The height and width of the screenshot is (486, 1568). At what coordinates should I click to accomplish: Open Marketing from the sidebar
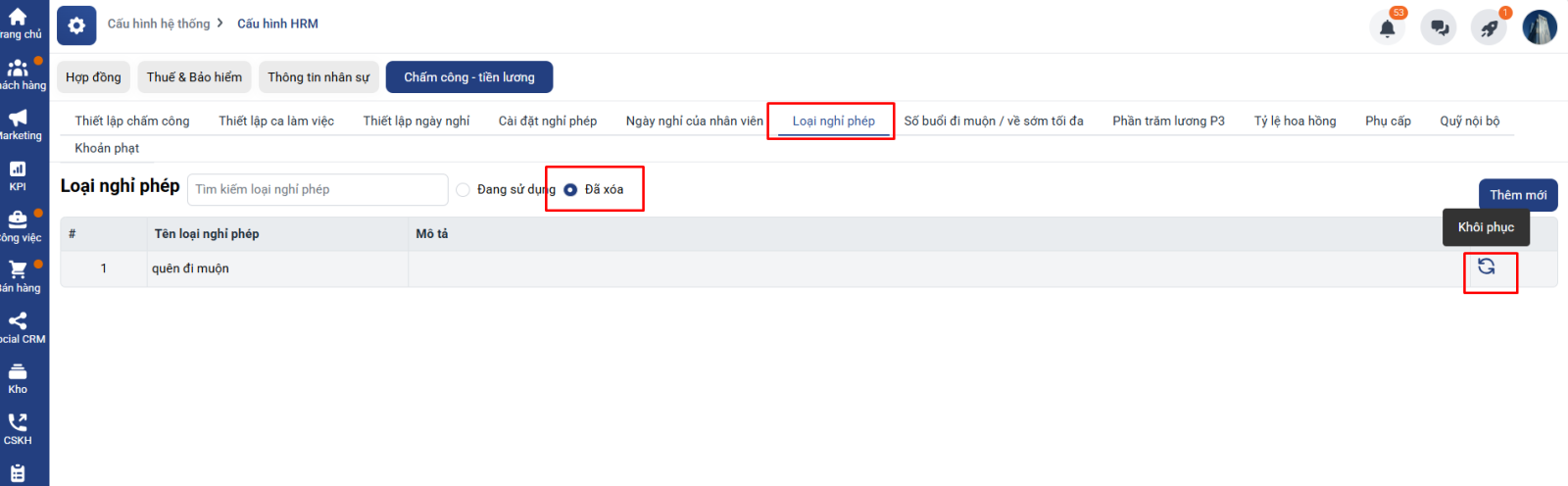(x=18, y=124)
